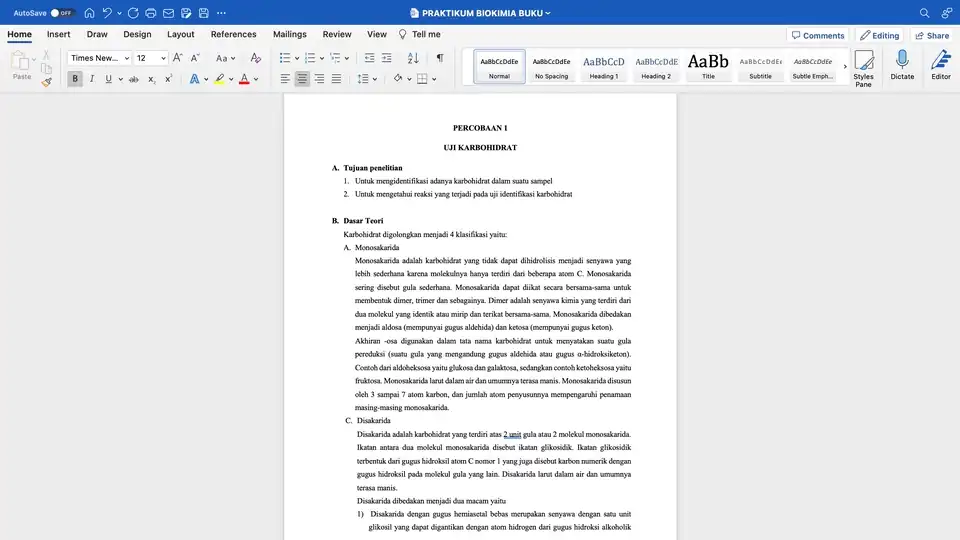Search in the document
960x540 pixels.
pyautogui.click(x=924, y=13)
